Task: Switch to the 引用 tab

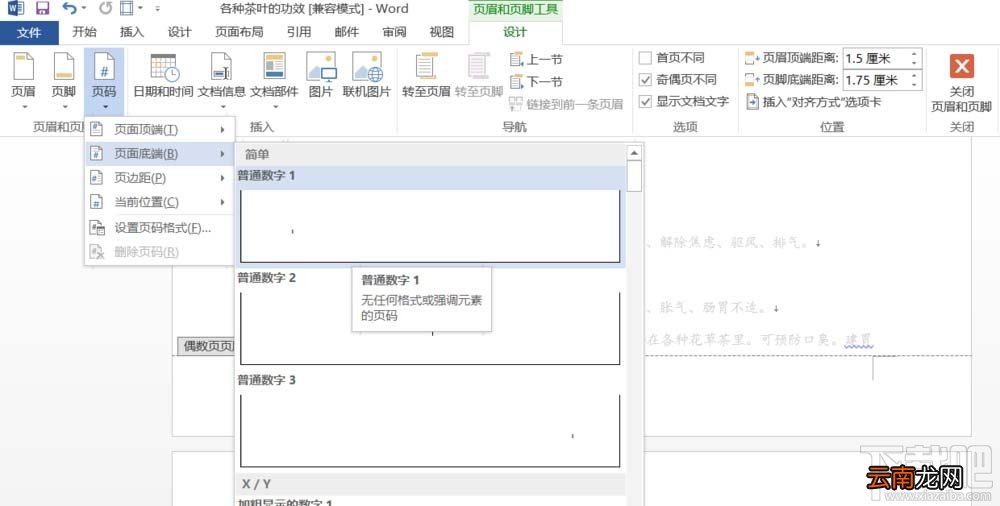Action: 298,32
